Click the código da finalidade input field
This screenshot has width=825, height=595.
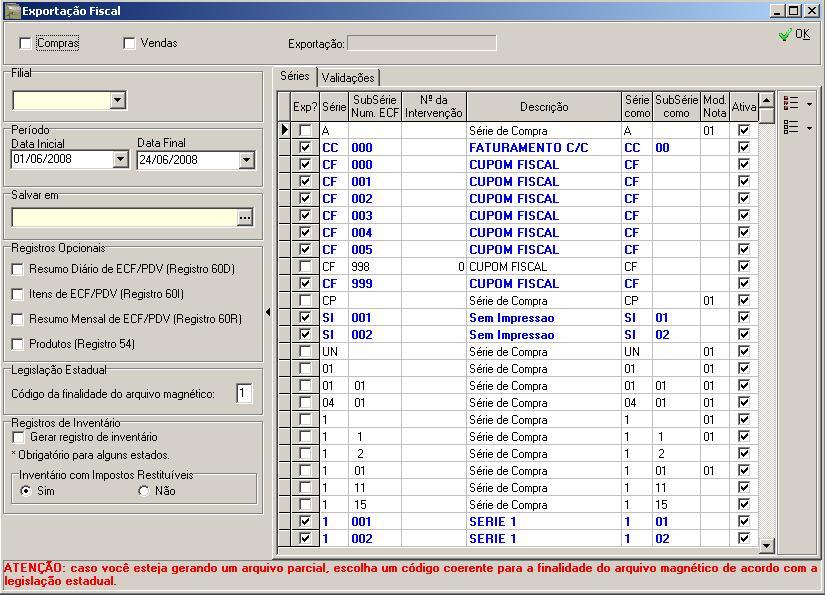(x=243, y=394)
